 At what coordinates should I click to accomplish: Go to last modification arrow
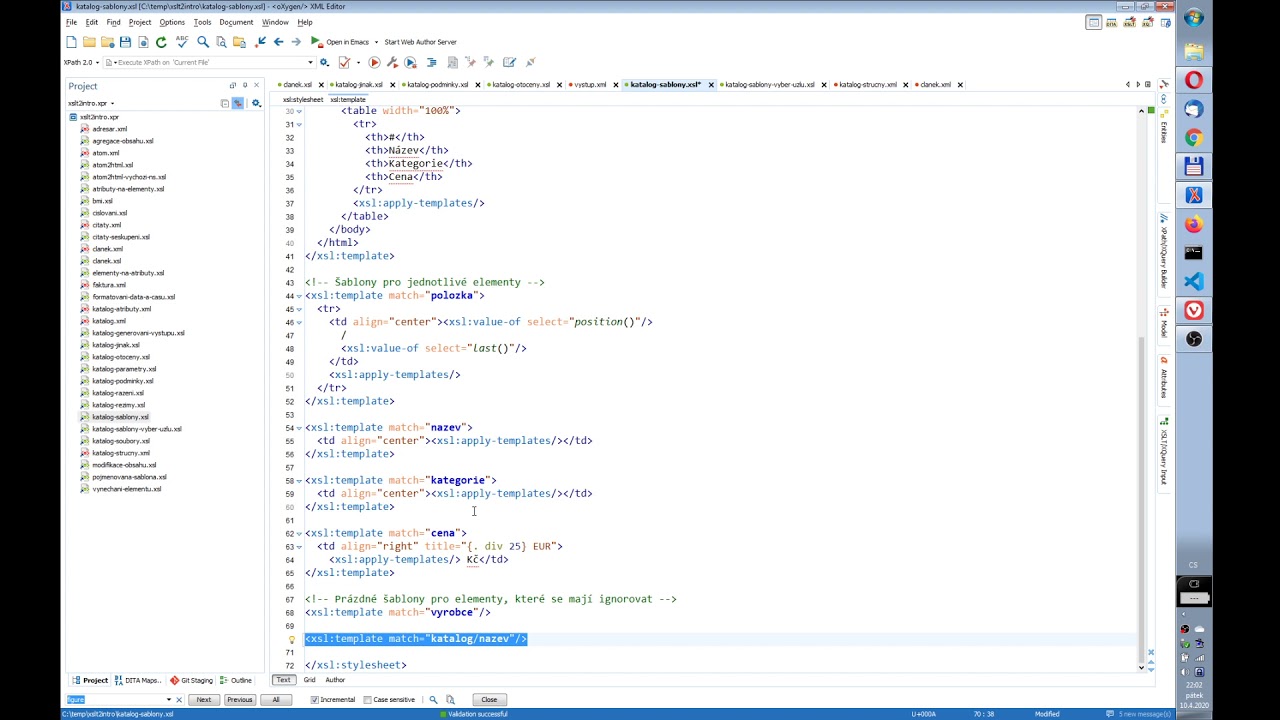pos(261,42)
